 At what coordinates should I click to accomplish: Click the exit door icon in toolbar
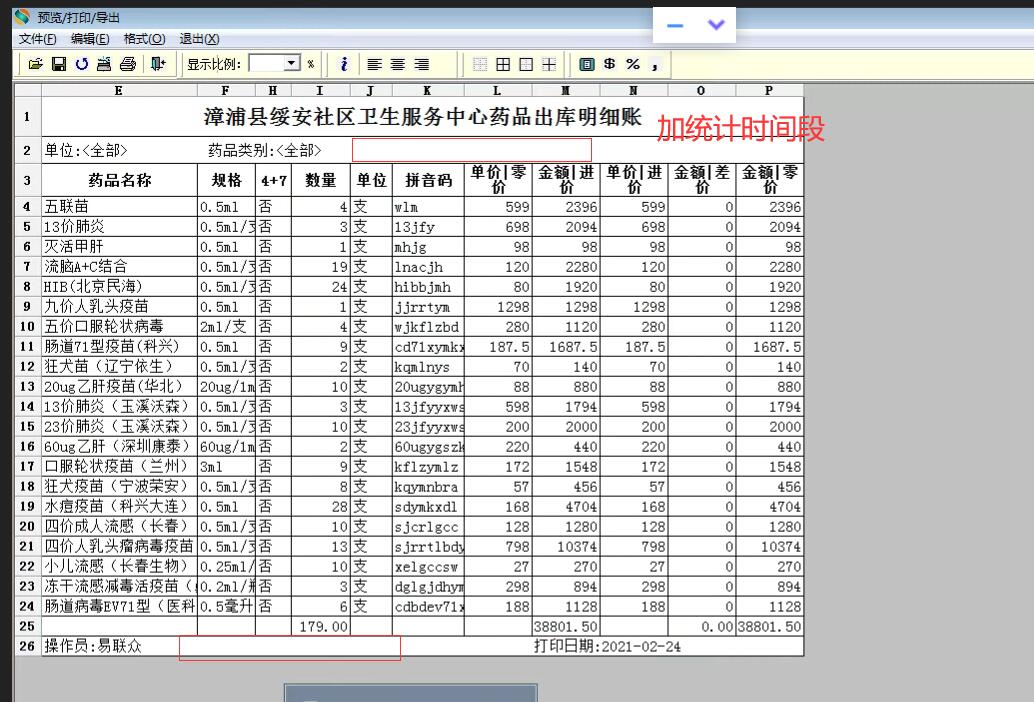(x=158, y=64)
